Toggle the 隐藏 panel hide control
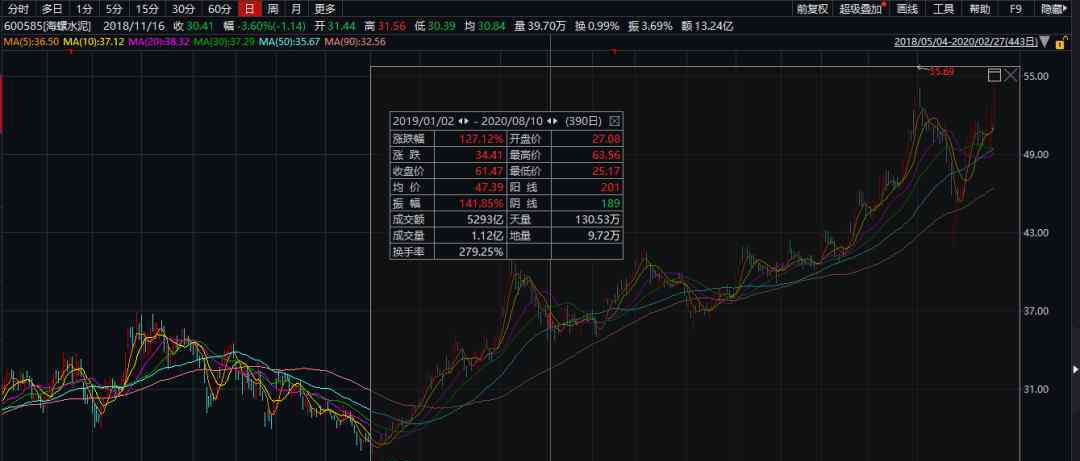 pyautogui.click(x=1053, y=8)
